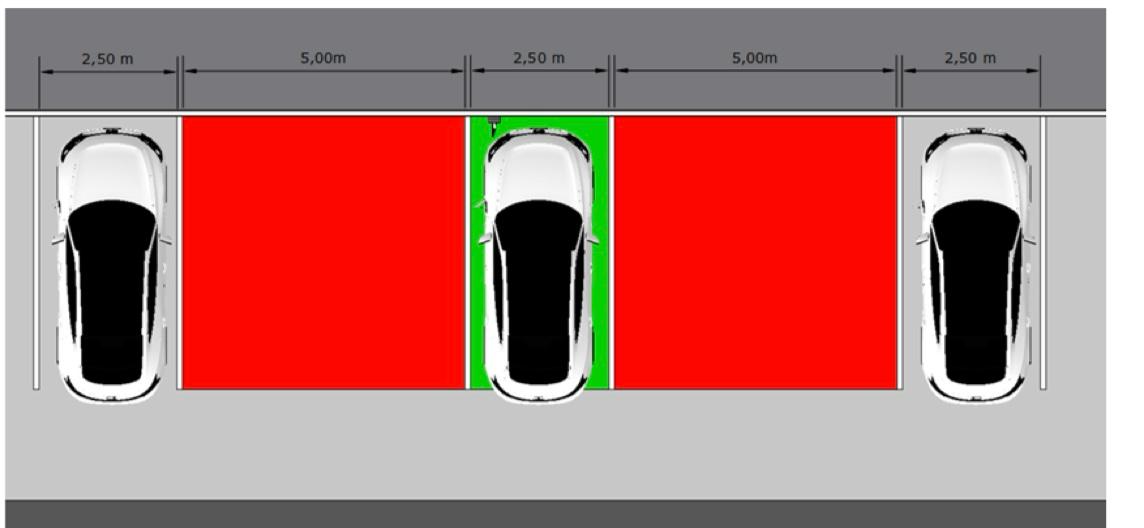Select the red zone left of the green bay

click(x=323, y=252)
